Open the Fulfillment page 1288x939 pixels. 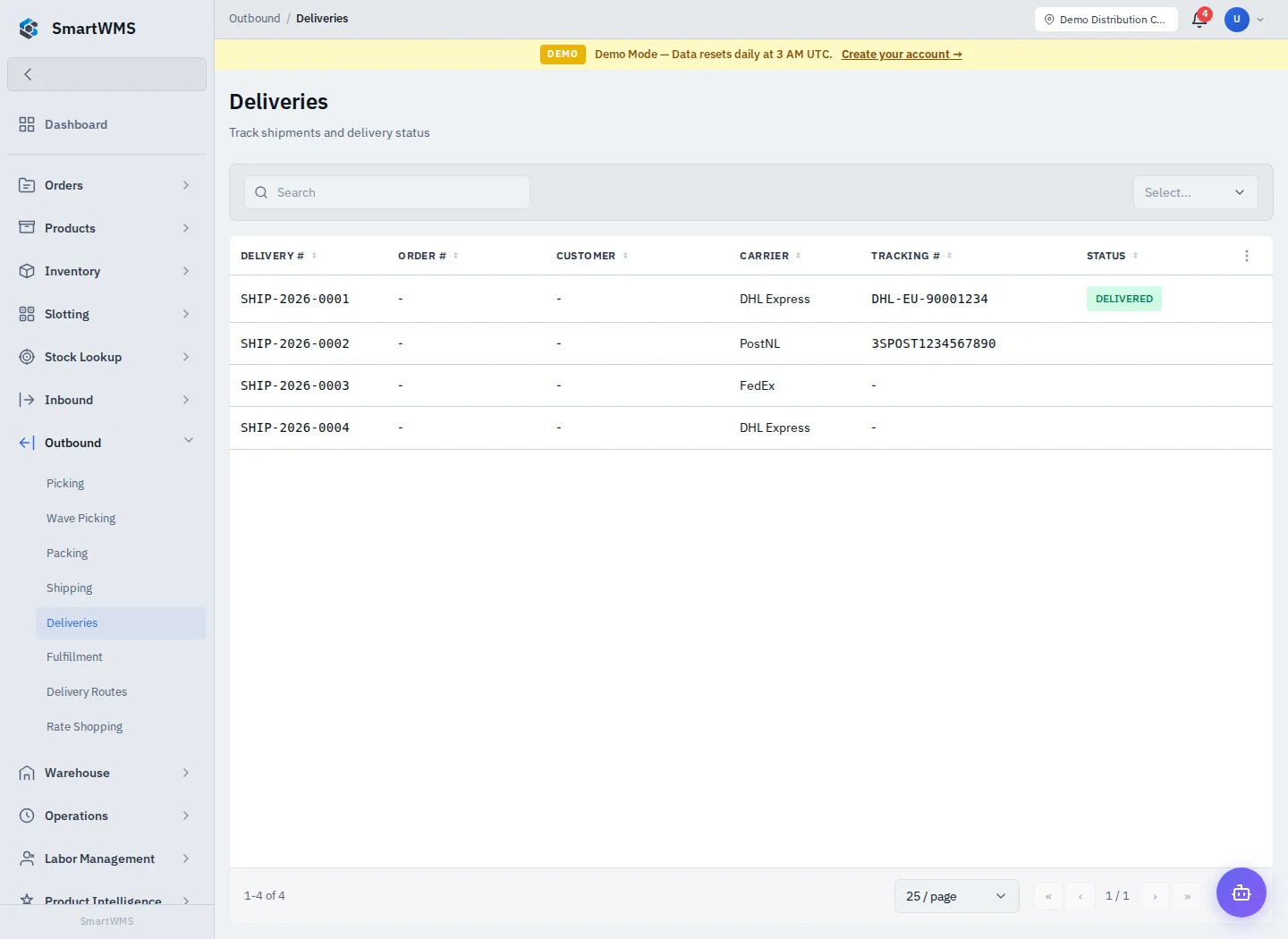pyautogui.click(x=121, y=656)
